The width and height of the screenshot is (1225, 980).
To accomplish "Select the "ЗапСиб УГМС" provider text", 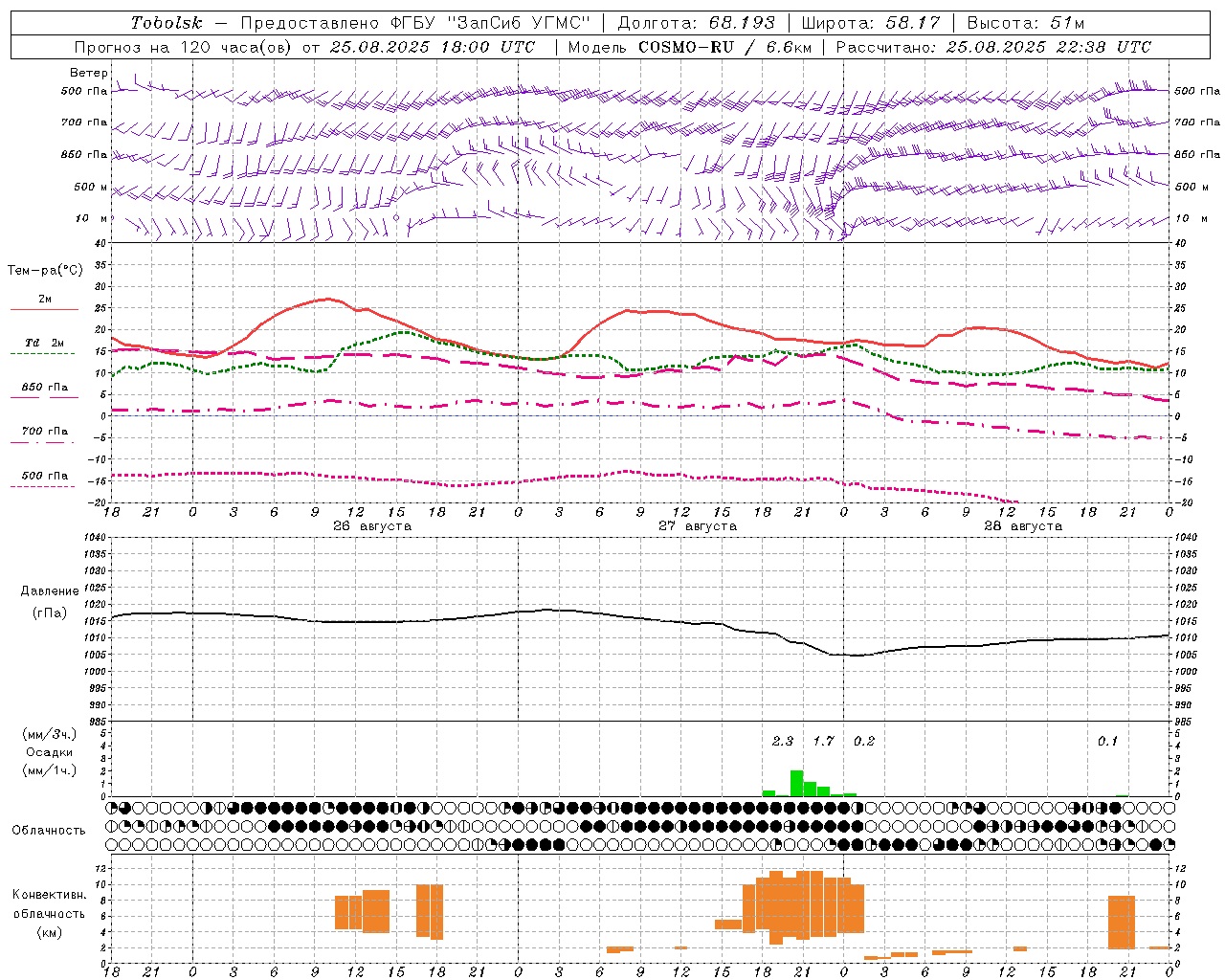I will click(x=518, y=23).
